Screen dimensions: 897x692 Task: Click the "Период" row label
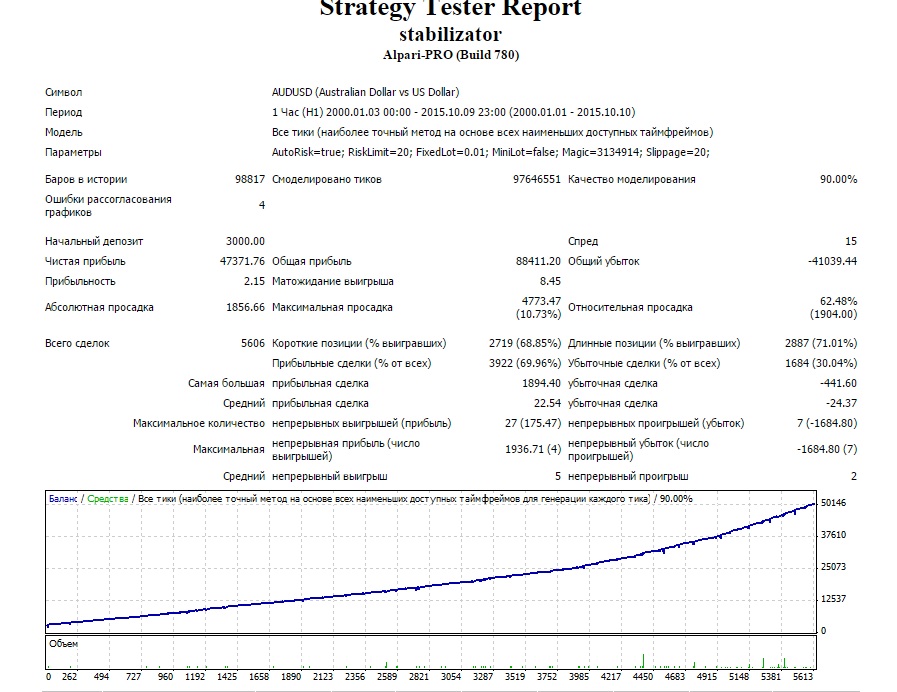click(63, 112)
